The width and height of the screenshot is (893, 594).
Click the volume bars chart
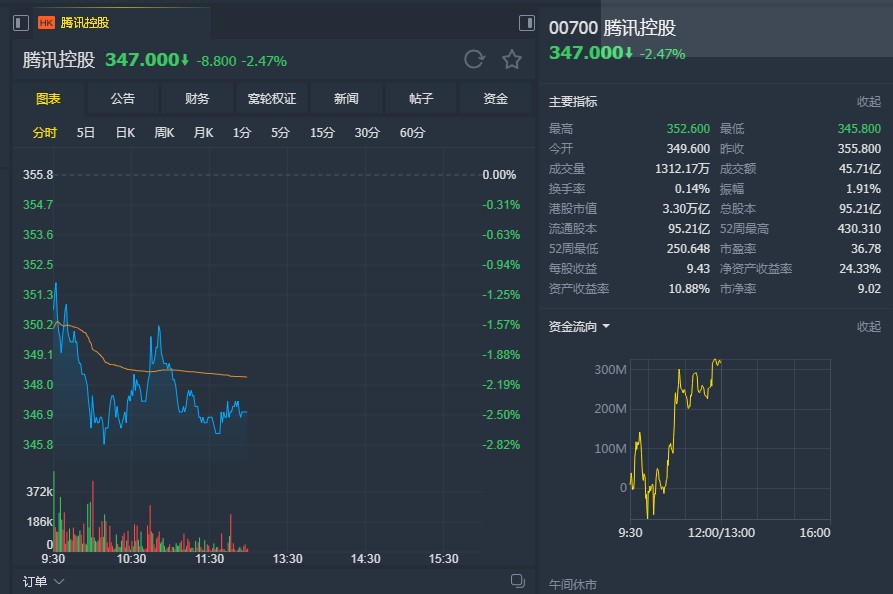coord(150,513)
